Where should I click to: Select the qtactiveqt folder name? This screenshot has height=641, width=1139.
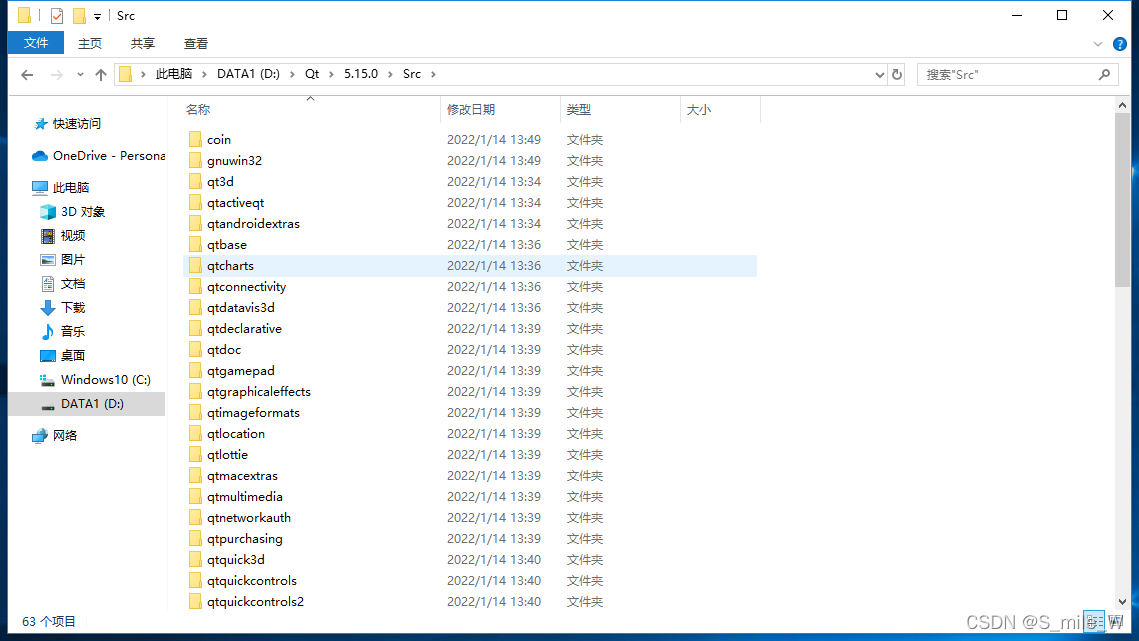click(235, 203)
